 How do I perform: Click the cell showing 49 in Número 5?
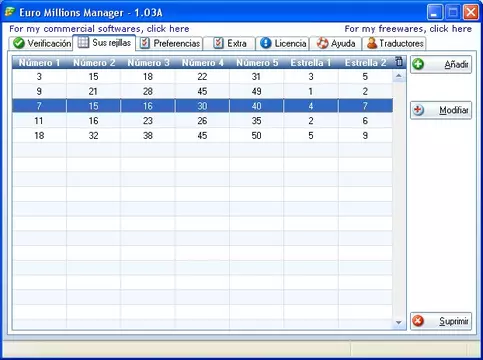click(x=257, y=91)
